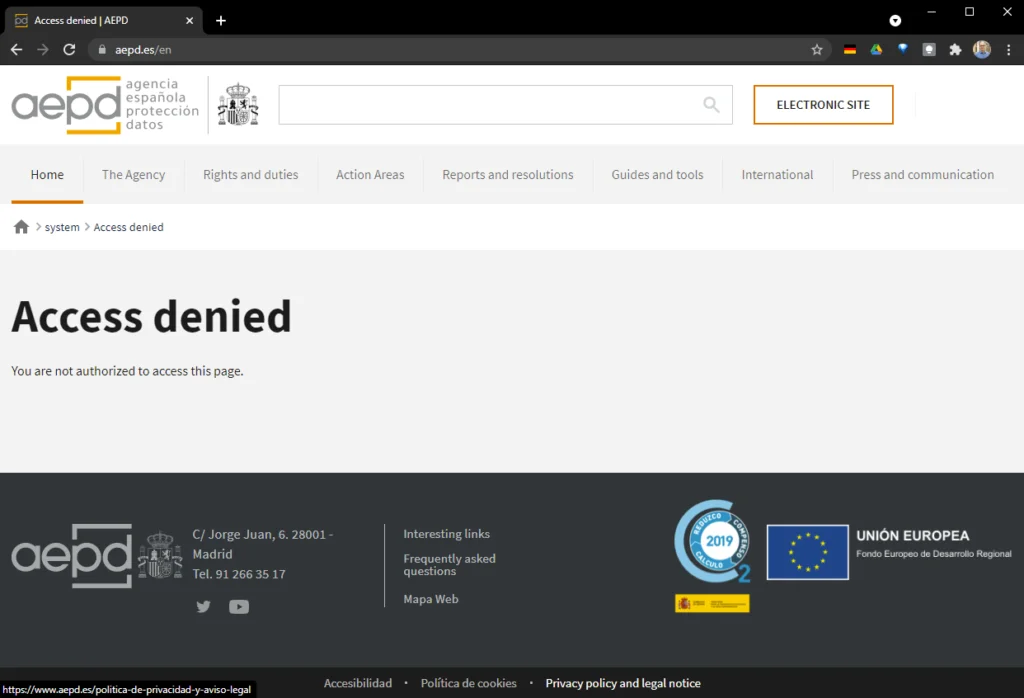This screenshot has width=1024, height=698.
Task: Click the user profile avatar
Action: 982,50
